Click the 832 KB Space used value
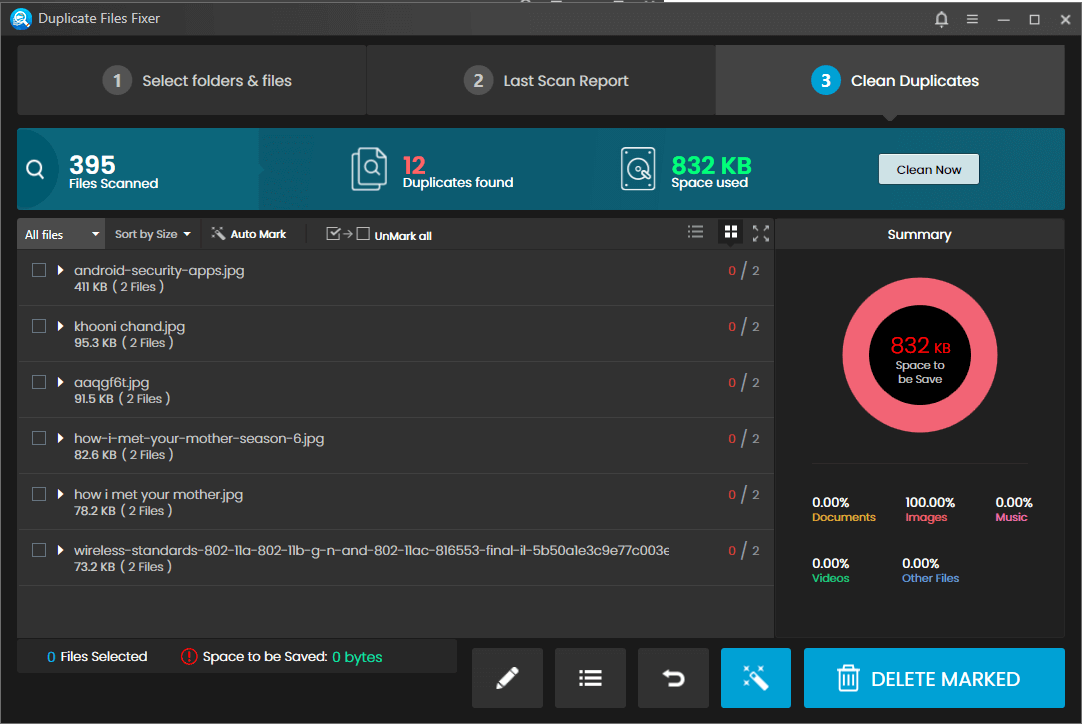Viewport: 1083px width, 724px height. [x=711, y=165]
